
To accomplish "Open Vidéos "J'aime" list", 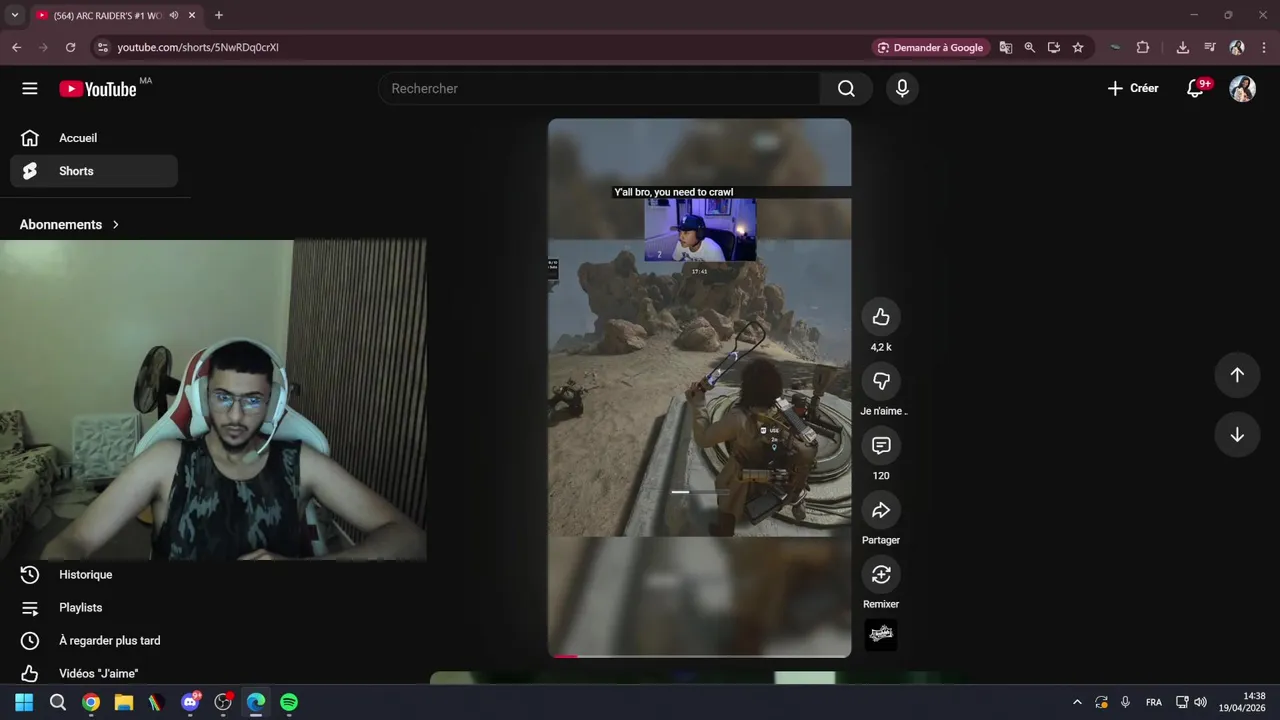I will pos(94,674).
